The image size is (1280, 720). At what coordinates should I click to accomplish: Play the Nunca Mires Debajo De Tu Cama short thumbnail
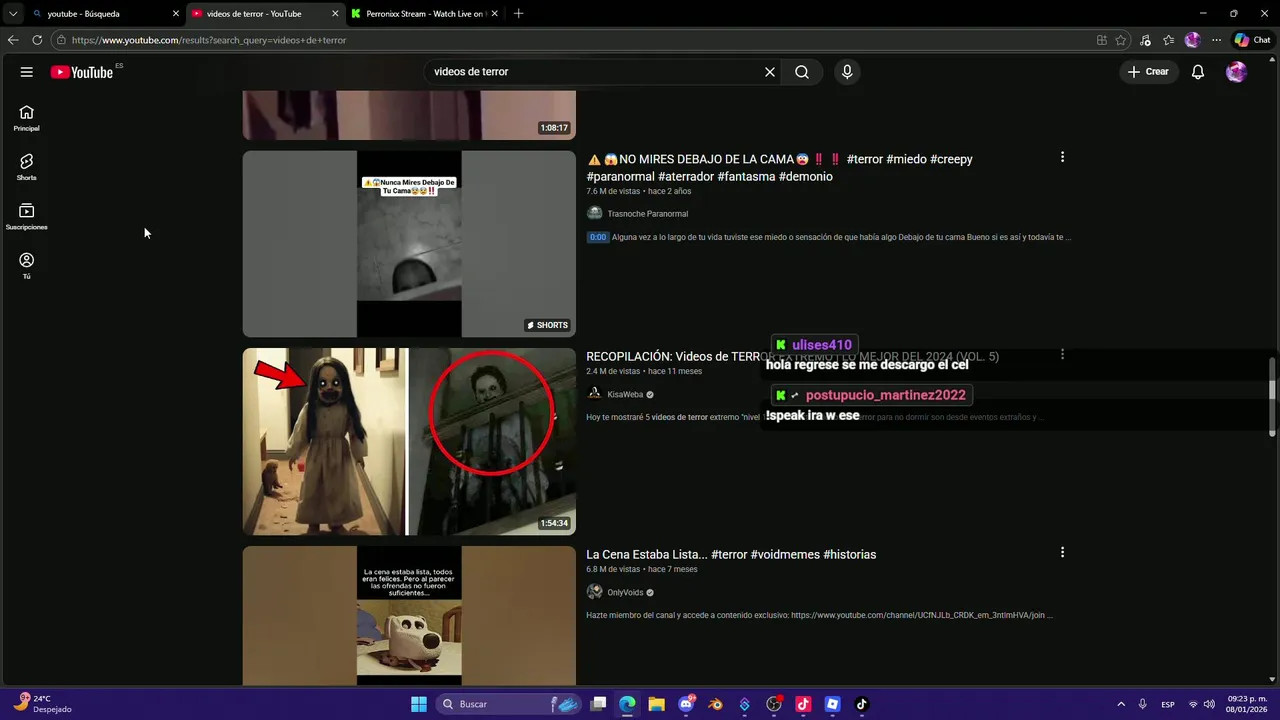(409, 244)
